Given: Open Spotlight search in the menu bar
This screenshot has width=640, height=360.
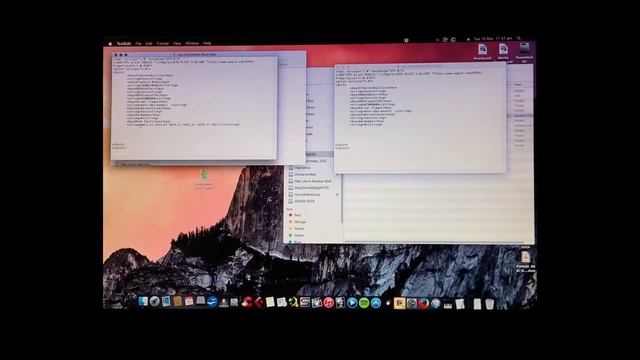Looking at the screenshot, I should pos(519,38).
